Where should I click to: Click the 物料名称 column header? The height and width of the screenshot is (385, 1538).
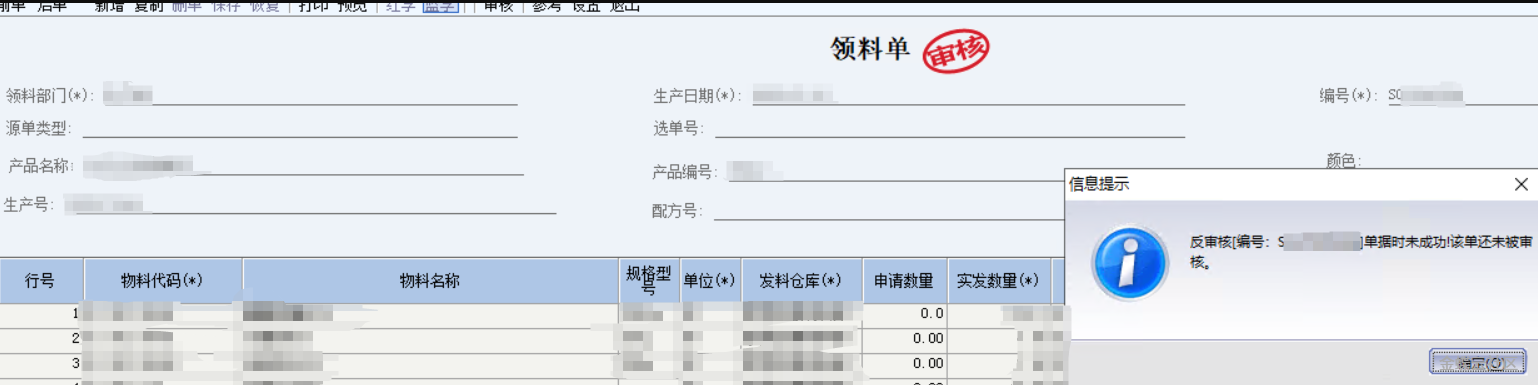[x=430, y=281]
